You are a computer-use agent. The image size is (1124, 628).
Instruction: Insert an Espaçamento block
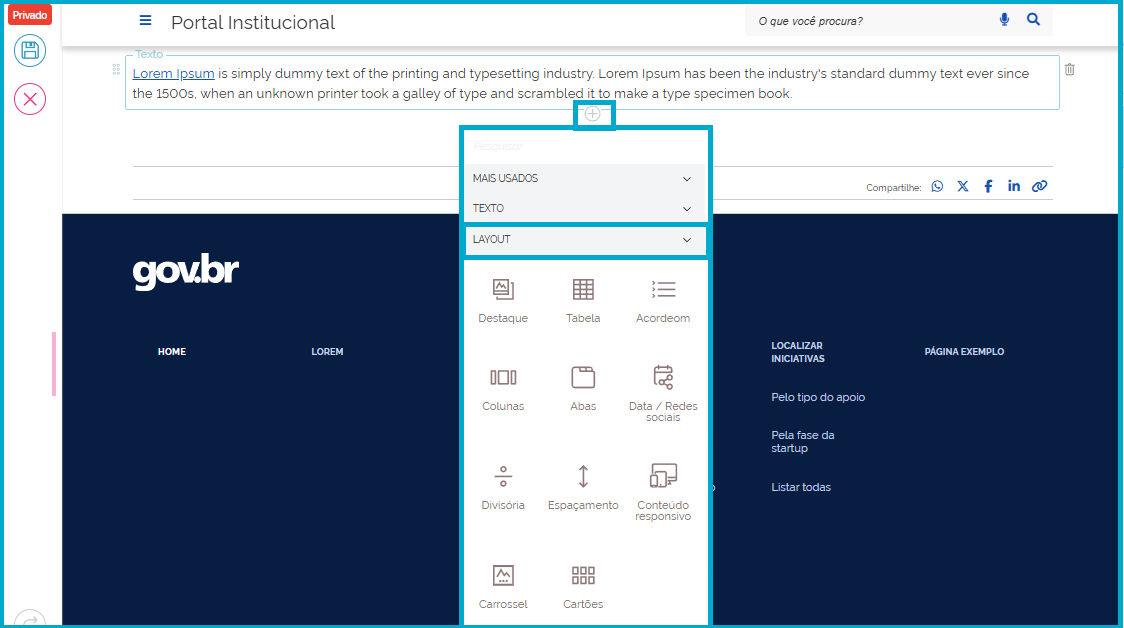(583, 487)
